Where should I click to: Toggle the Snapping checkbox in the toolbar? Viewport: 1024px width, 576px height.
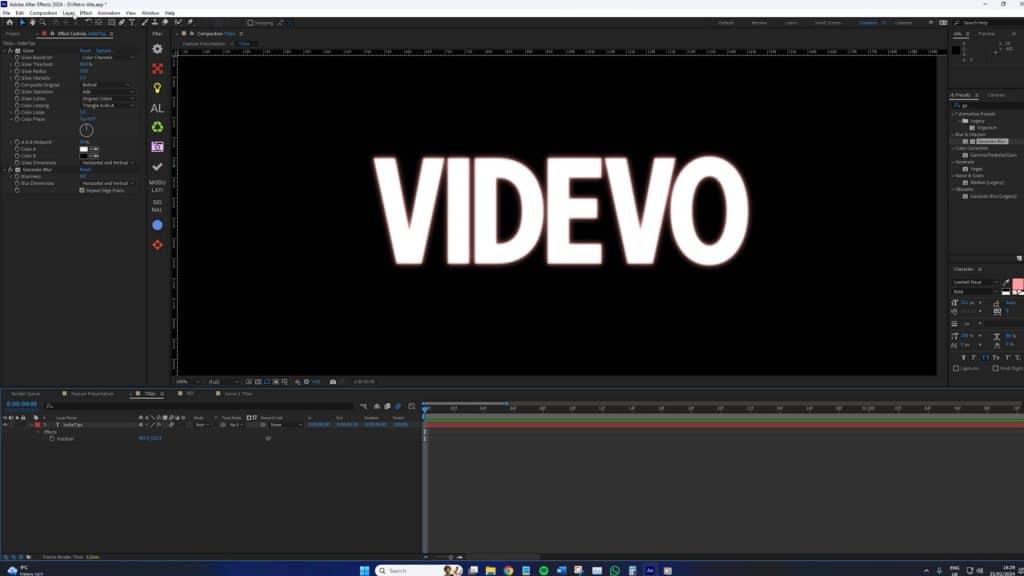[x=250, y=23]
